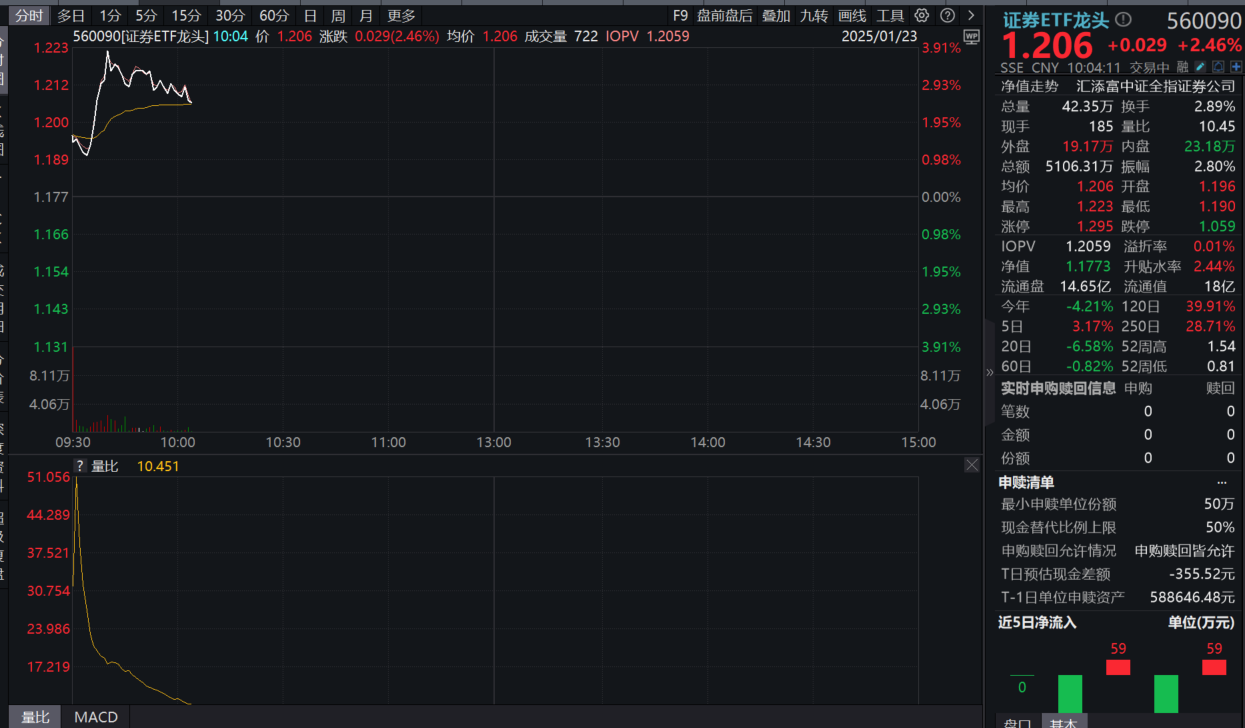Open the 画线 drawing tools

click(852, 16)
